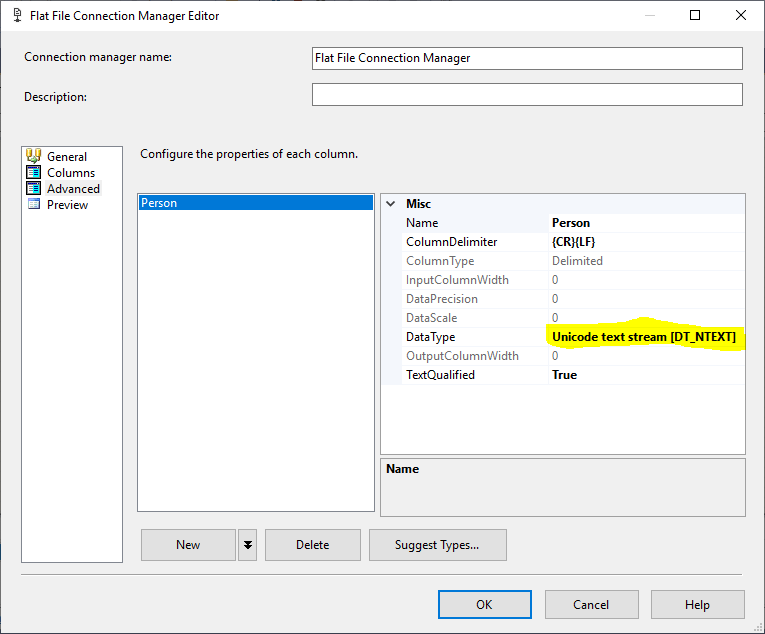Open the New button dropdown arrow
The width and height of the screenshot is (765, 634).
(x=248, y=545)
